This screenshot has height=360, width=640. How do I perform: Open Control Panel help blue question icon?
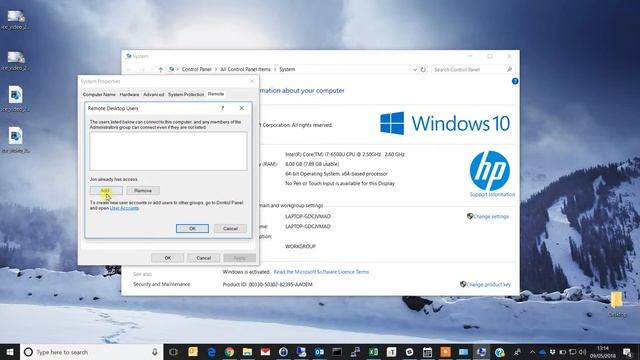point(515,81)
